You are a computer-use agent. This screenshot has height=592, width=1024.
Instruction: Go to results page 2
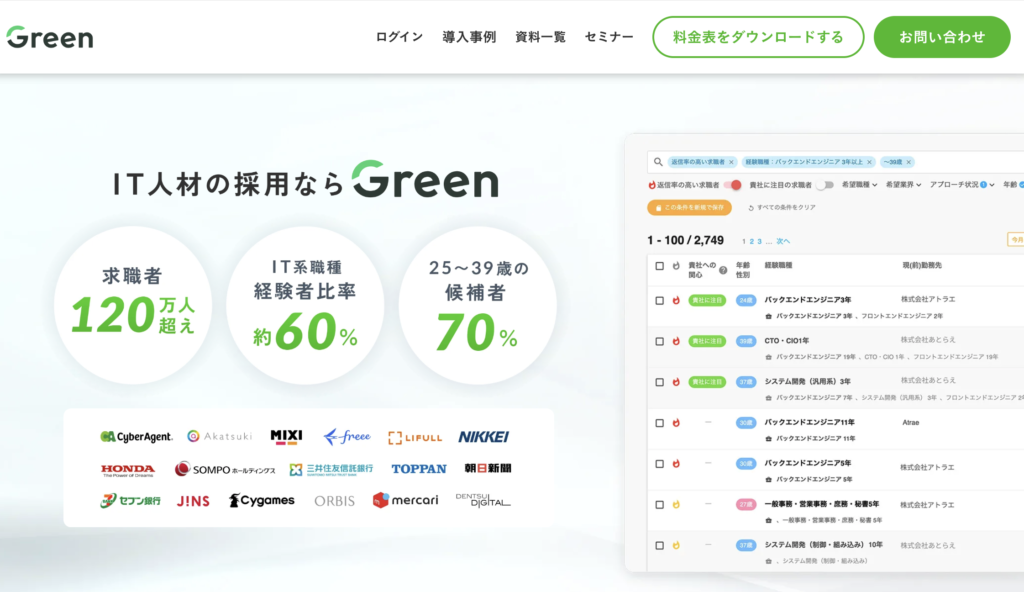point(752,242)
